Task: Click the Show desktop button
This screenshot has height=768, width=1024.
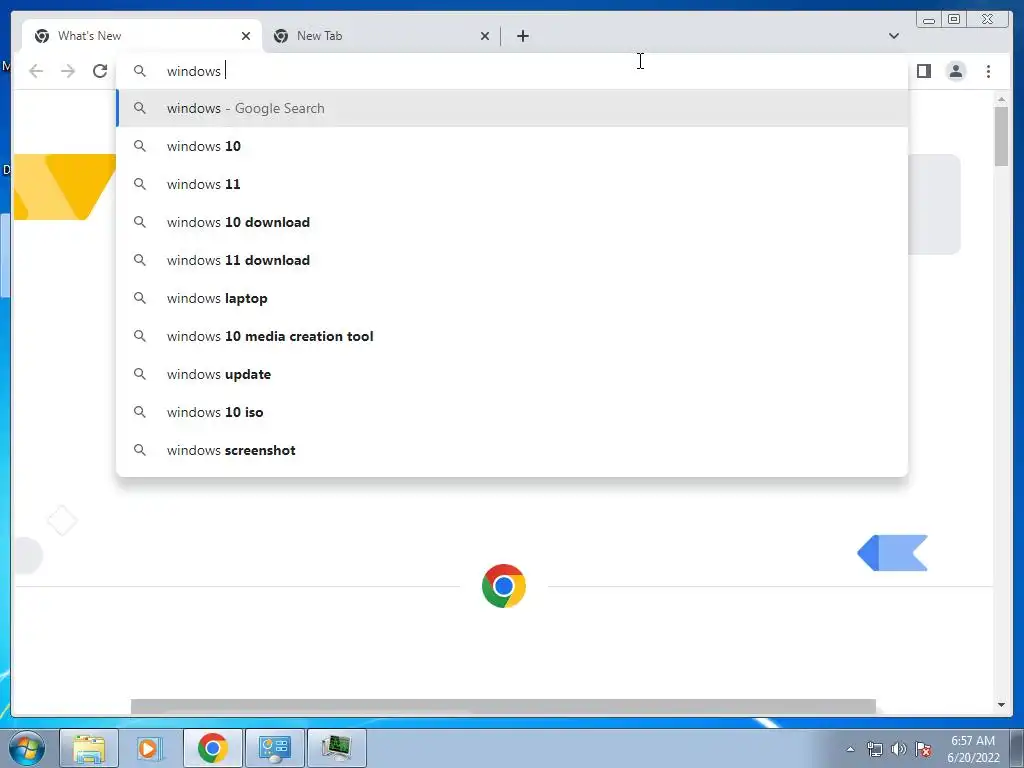Action: tap(1017, 748)
